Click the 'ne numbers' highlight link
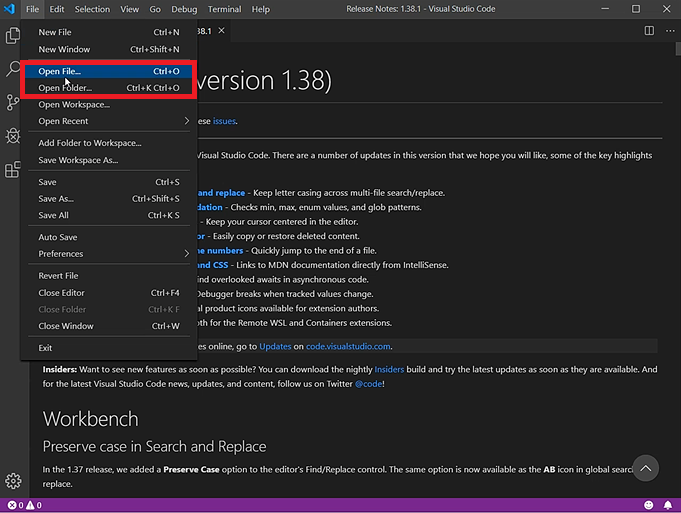The image size is (681, 513). [220, 251]
